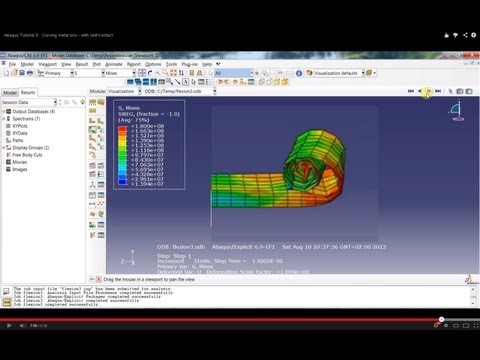The image size is (480, 360).
Task: Dislike the video with thumbs-down icon
Action: pos(456,35)
